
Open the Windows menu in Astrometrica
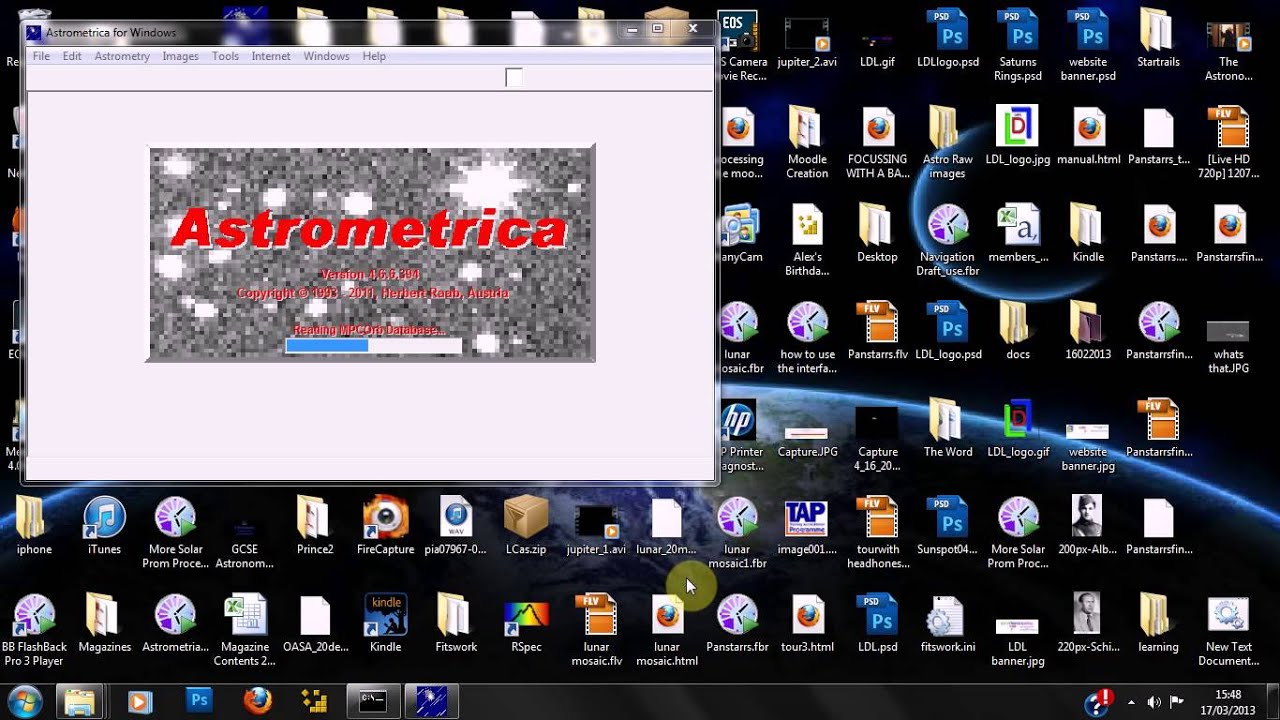[x=327, y=56]
